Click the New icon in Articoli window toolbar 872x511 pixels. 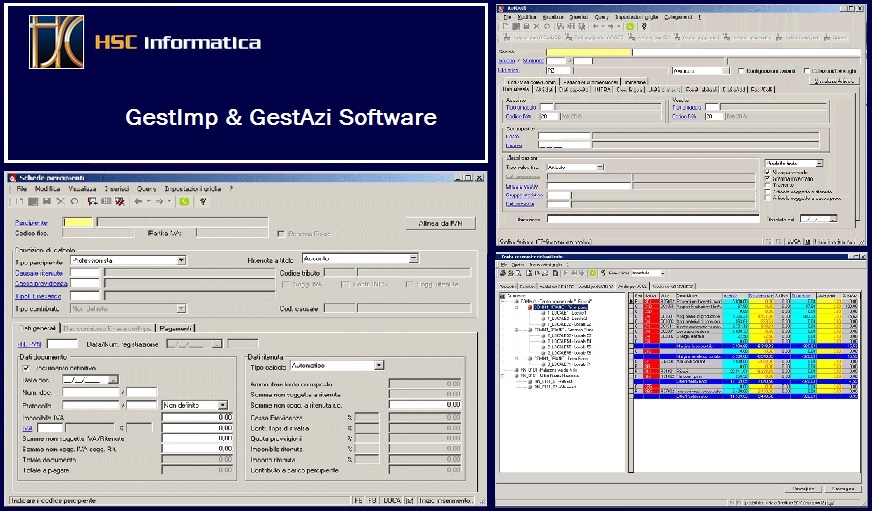506,26
